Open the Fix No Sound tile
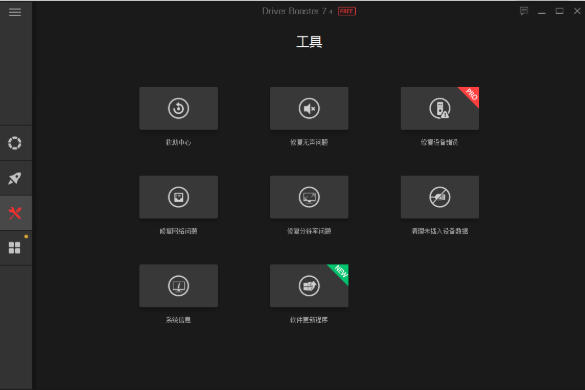The width and height of the screenshot is (585, 390). [x=309, y=109]
